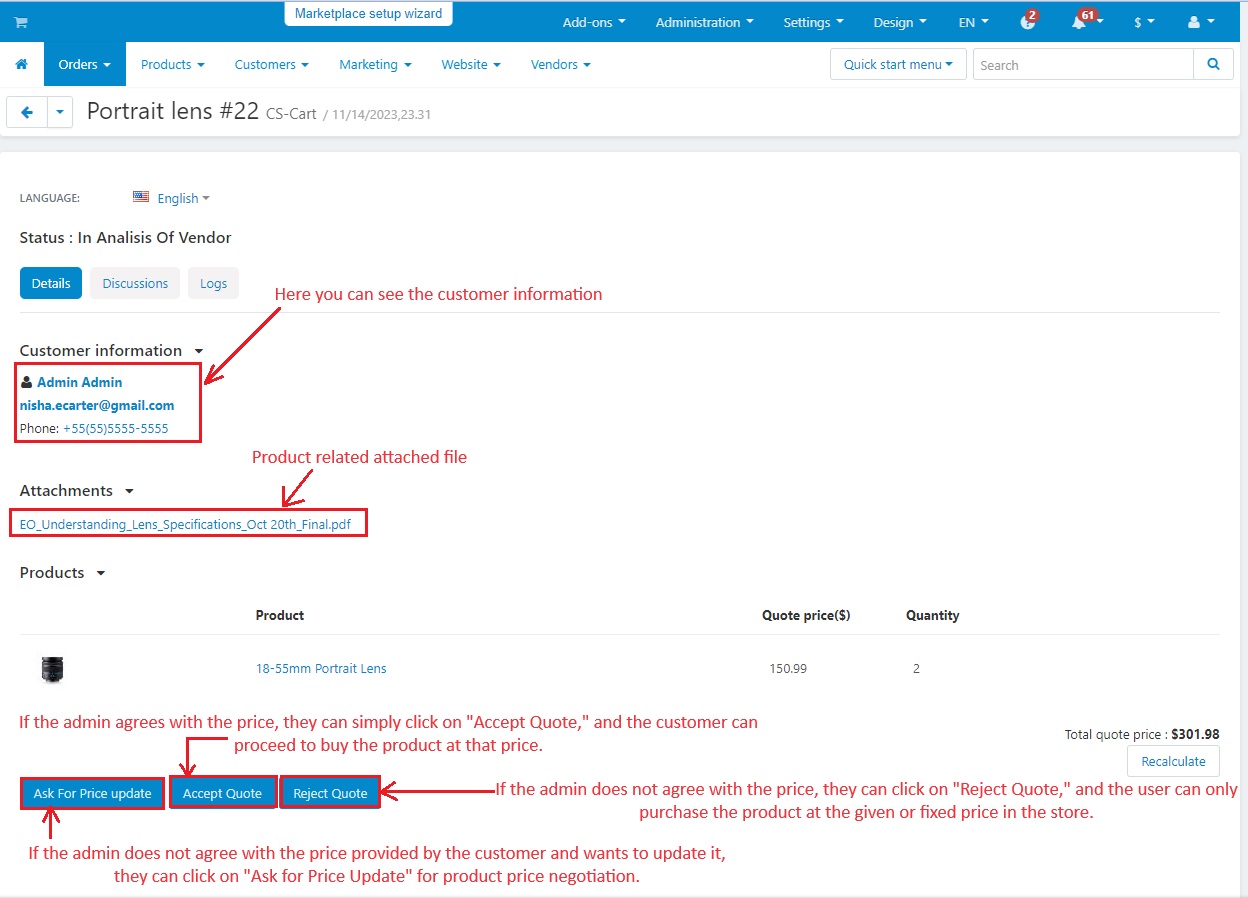Switch to the Logs tab
The image size is (1248, 898).
213,283
